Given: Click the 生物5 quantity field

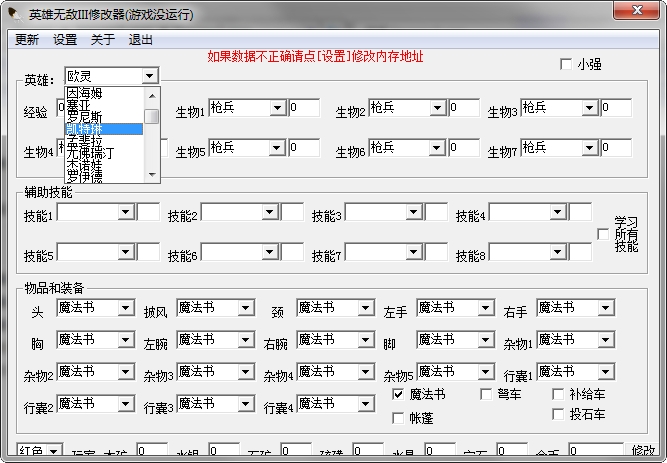Looking at the screenshot, I should (304, 148).
